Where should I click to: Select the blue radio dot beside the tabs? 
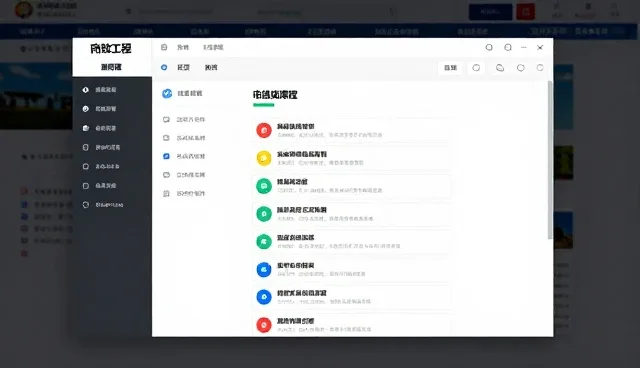[164, 67]
